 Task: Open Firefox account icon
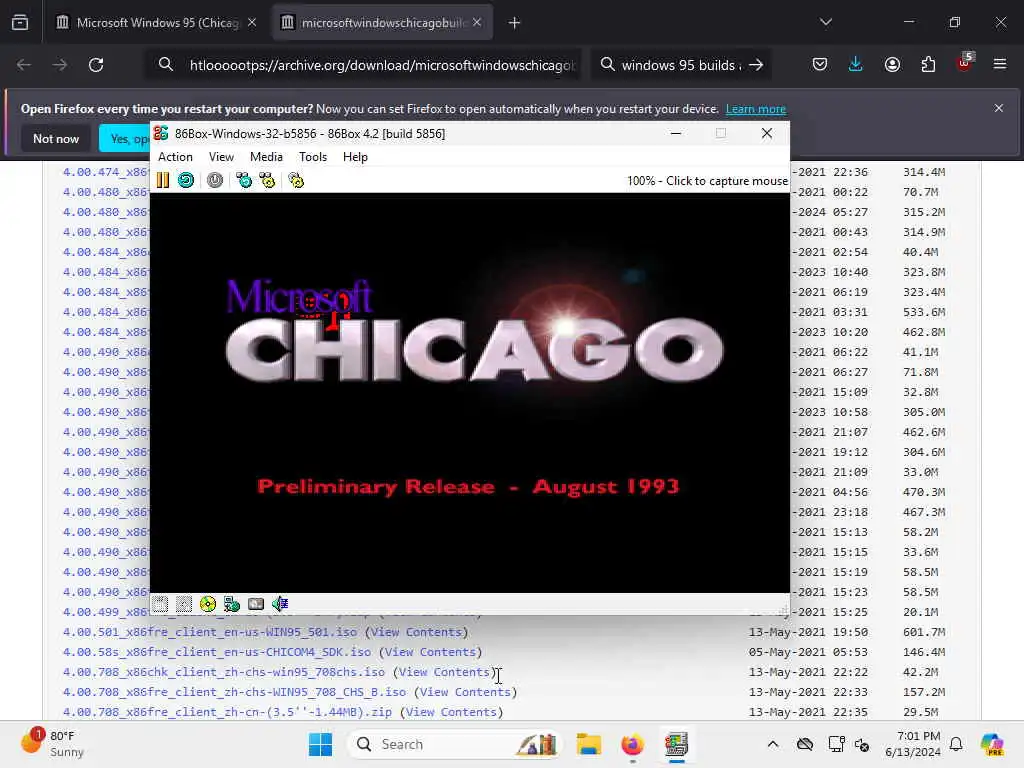click(x=892, y=65)
